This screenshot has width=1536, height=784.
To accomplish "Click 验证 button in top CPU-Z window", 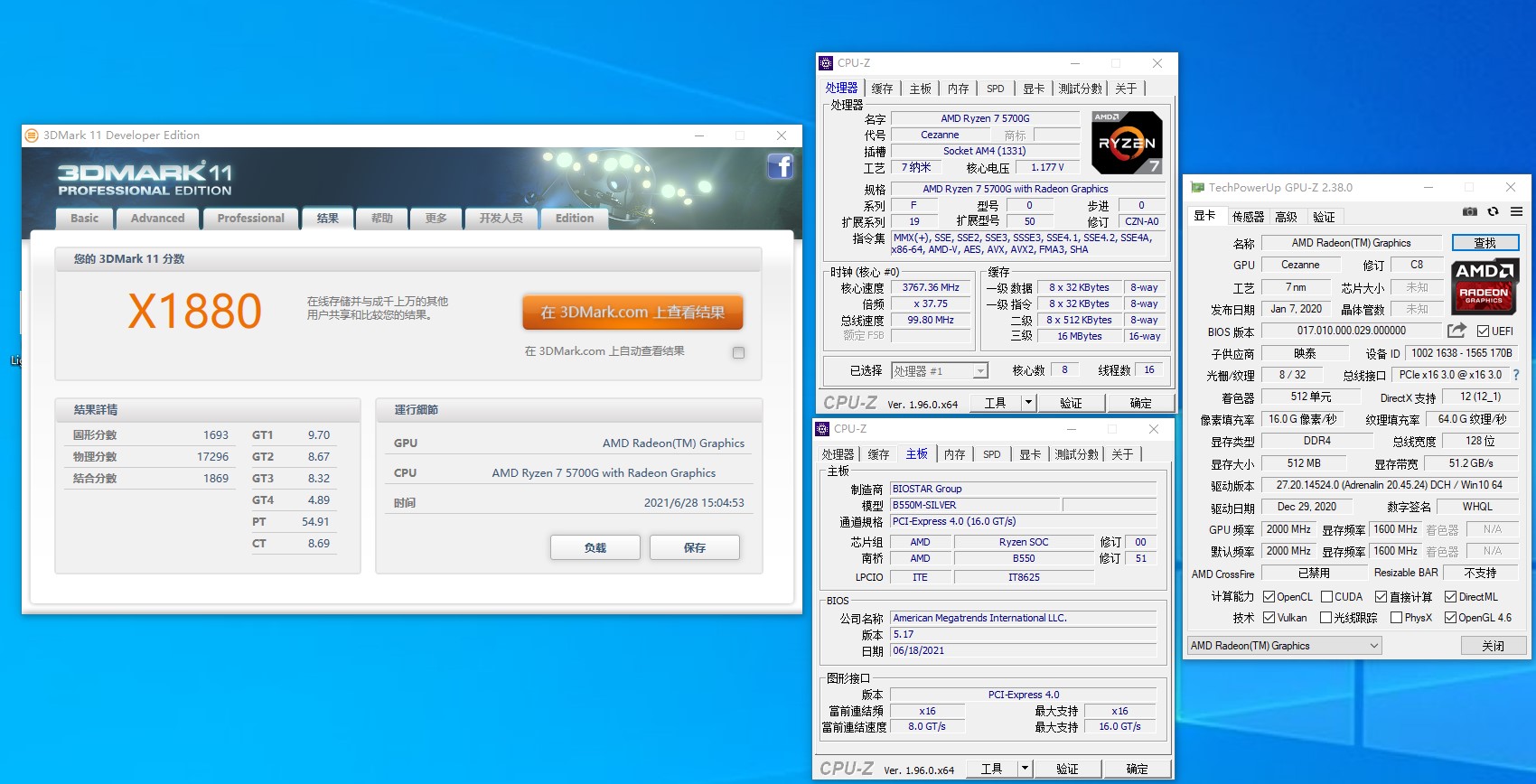I will [x=1071, y=403].
